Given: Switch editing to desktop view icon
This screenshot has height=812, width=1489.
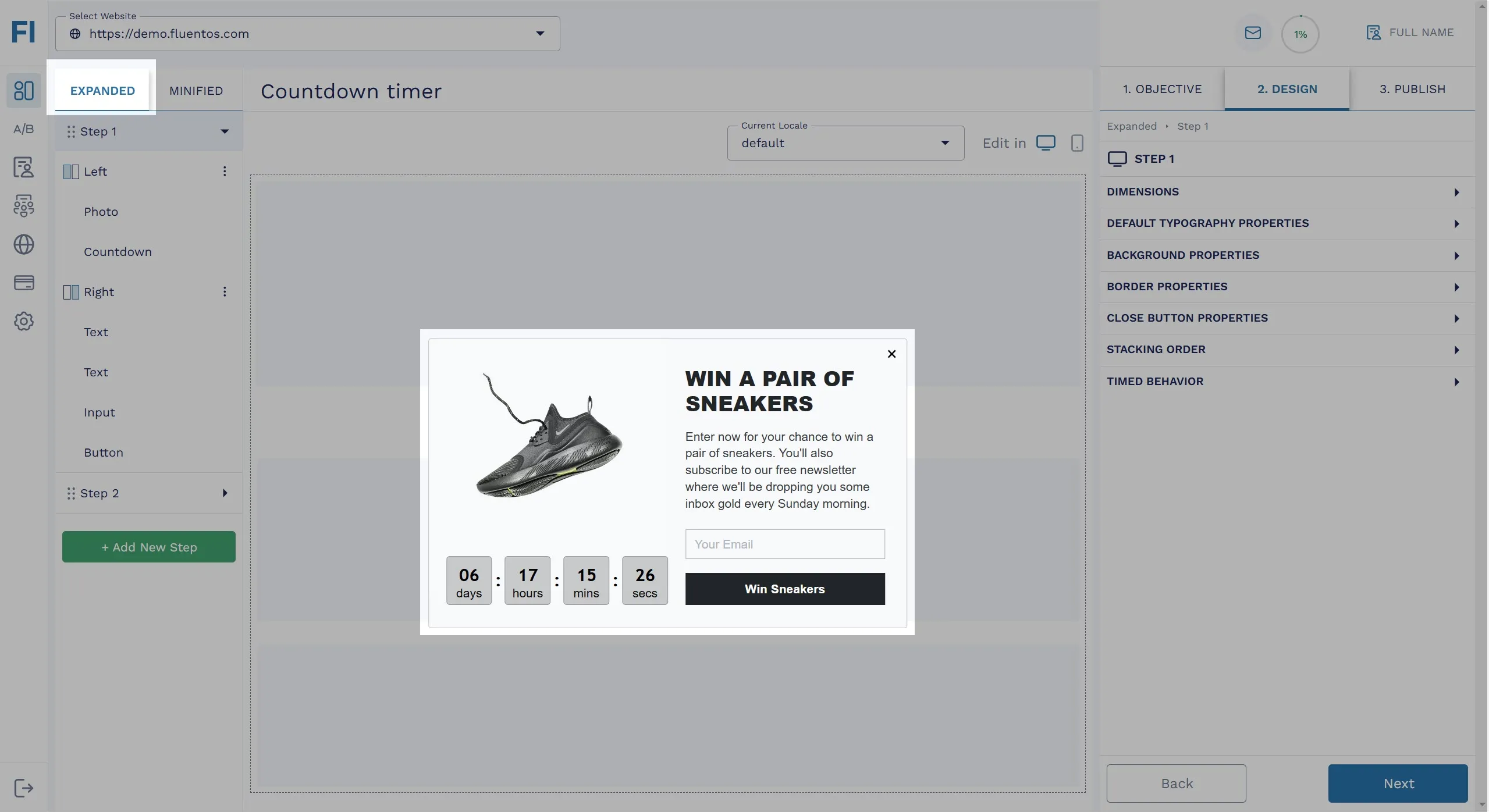Looking at the screenshot, I should (x=1046, y=143).
